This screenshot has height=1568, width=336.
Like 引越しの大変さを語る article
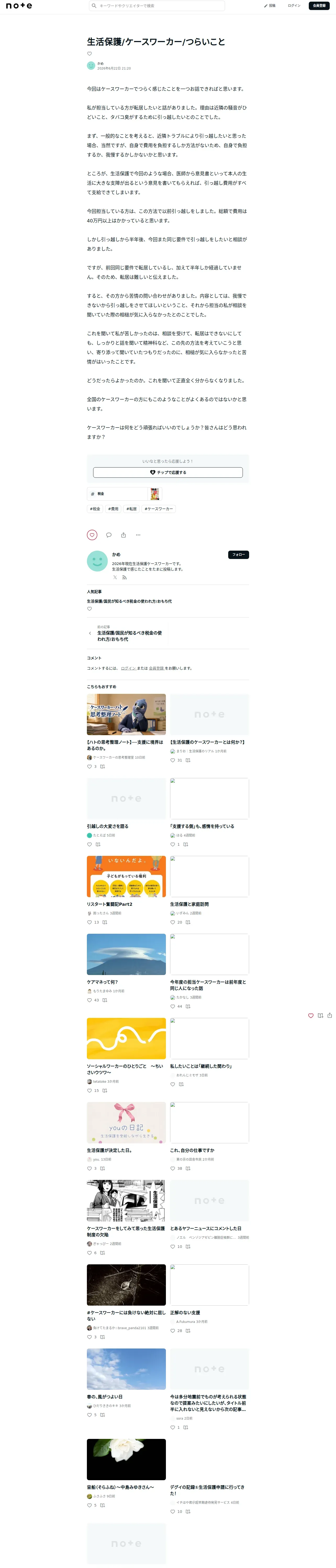pyautogui.click(x=90, y=844)
